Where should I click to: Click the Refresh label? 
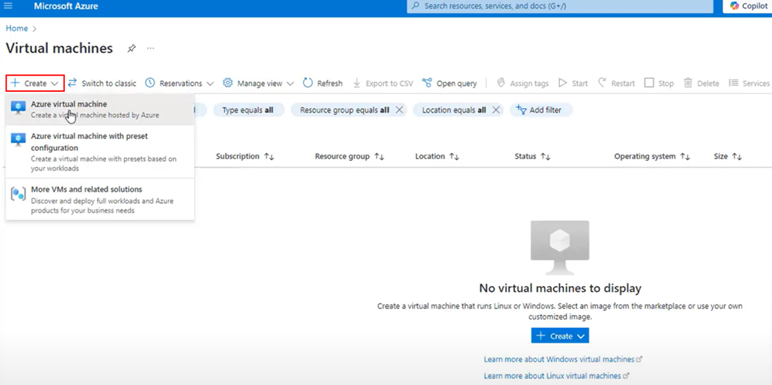tap(330, 83)
